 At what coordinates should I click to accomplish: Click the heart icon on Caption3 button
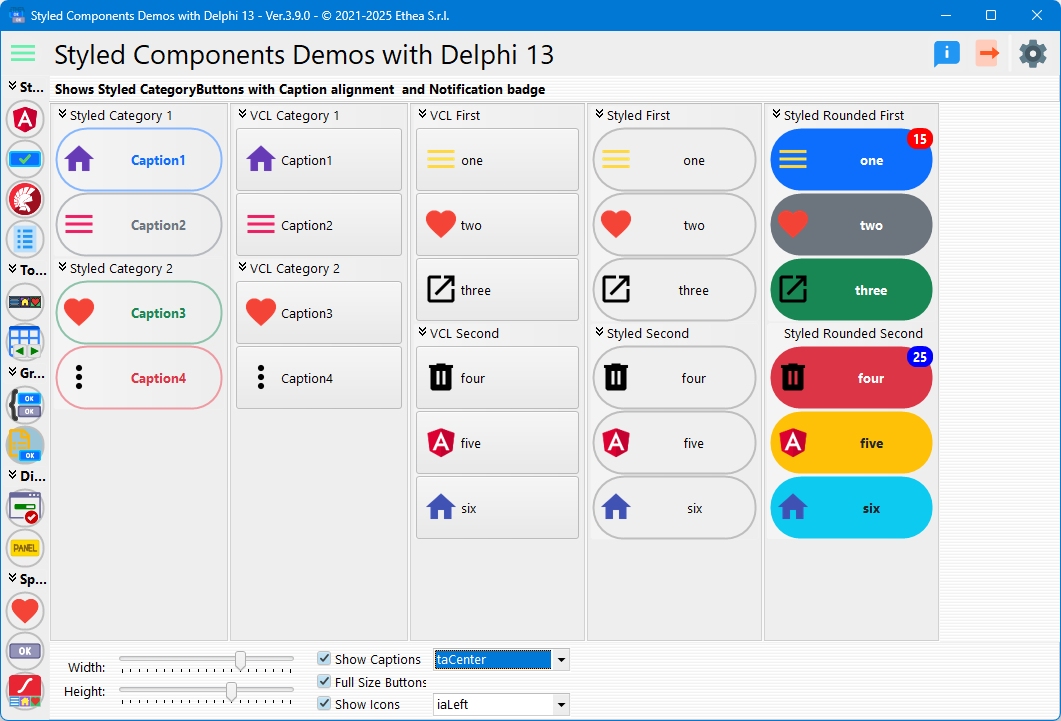81,312
